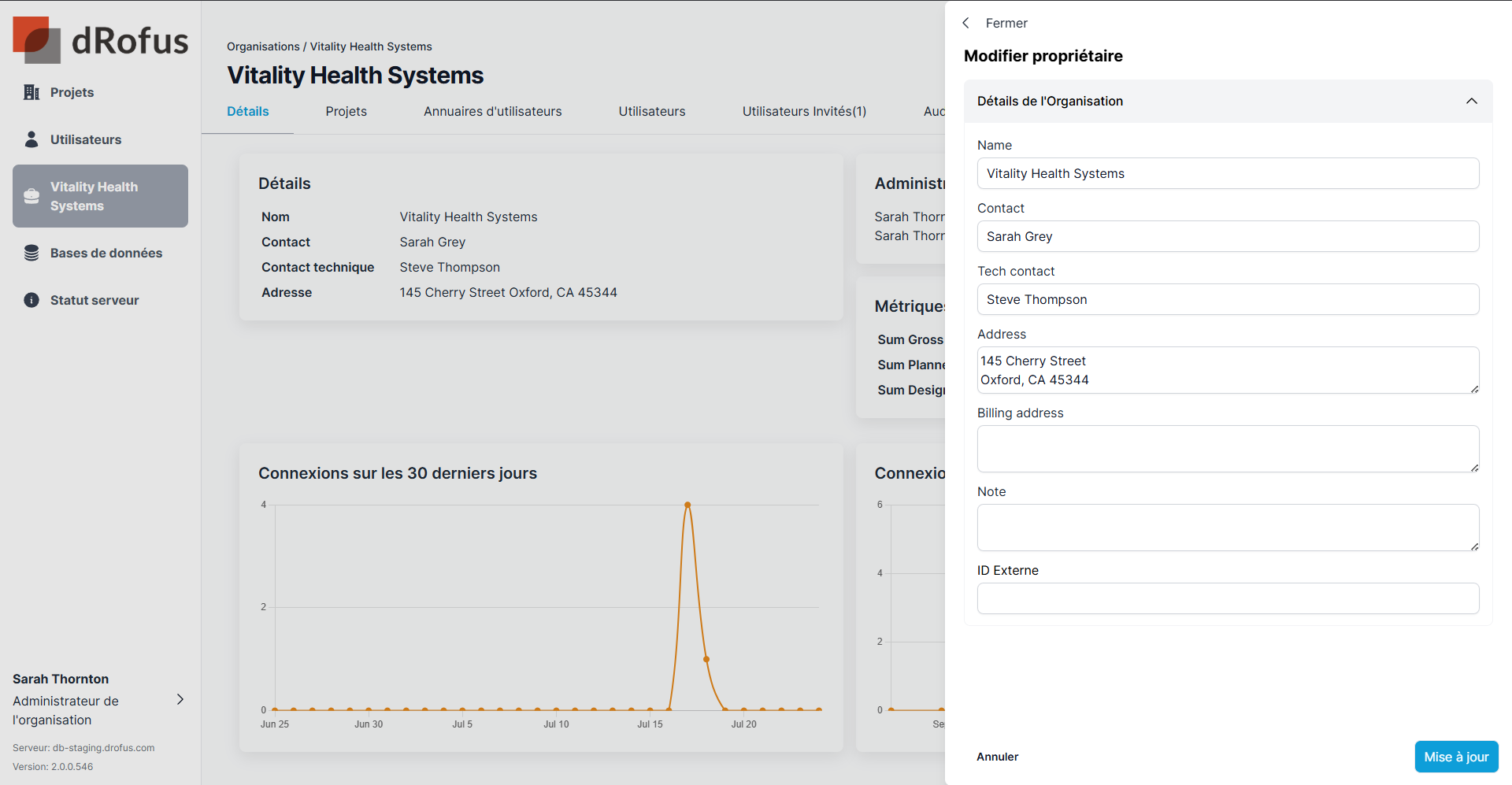Collapse the Détails de l'Organisation section

[x=1471, y=101]
